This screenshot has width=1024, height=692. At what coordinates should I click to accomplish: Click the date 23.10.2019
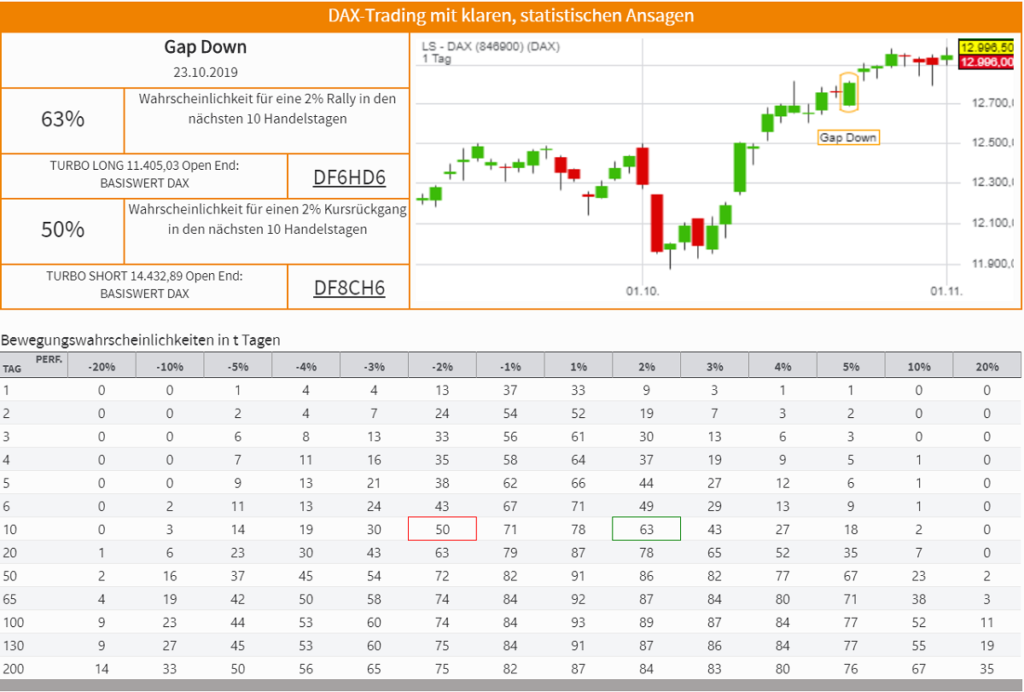click(205, 72)
